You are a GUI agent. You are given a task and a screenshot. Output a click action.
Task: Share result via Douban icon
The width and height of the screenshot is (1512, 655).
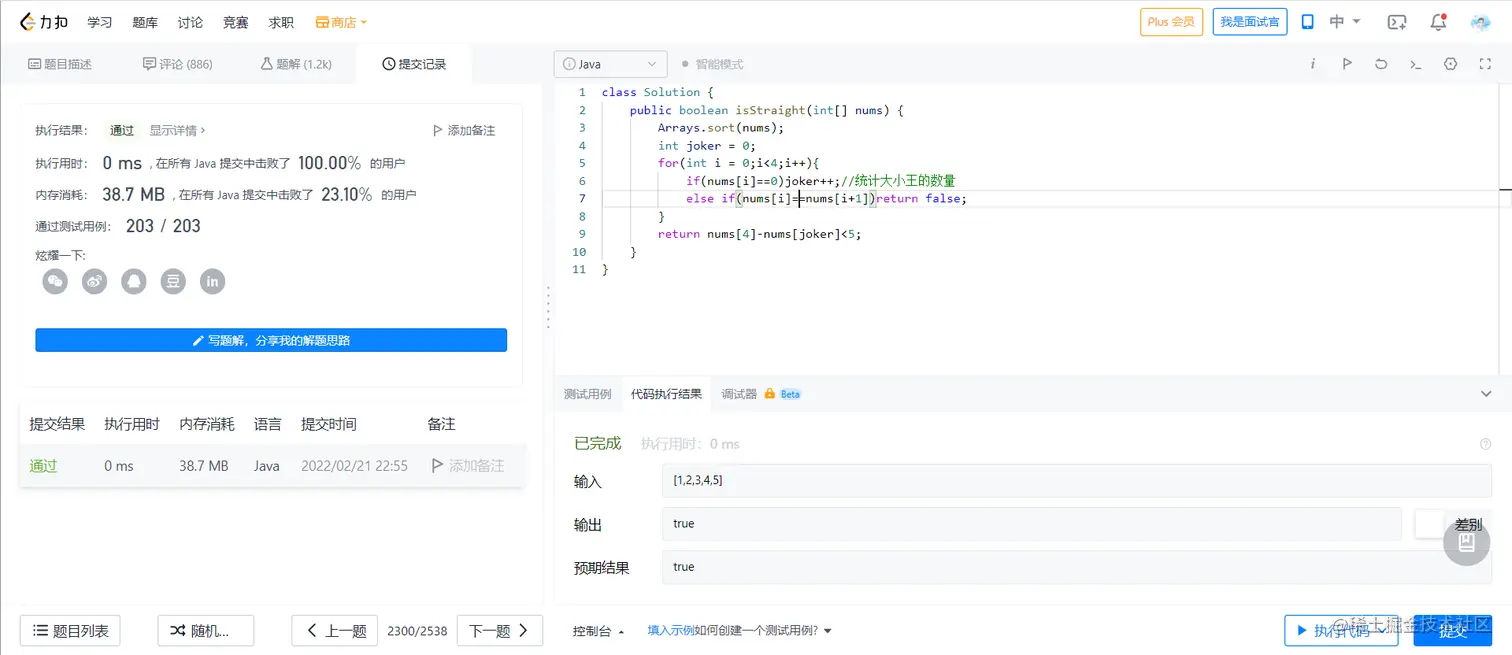(173, 282)
